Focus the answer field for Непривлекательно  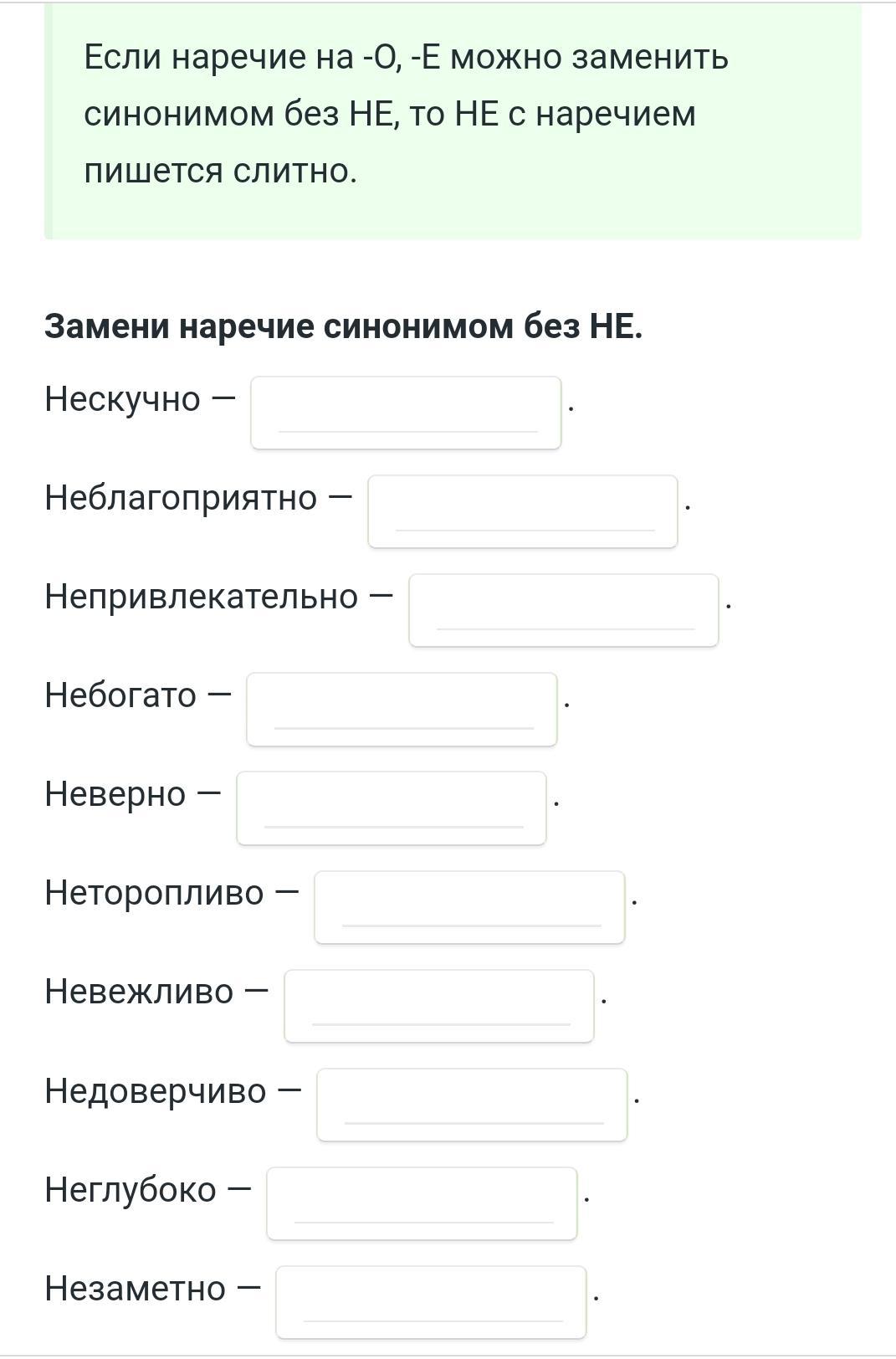tap(564, 610)
